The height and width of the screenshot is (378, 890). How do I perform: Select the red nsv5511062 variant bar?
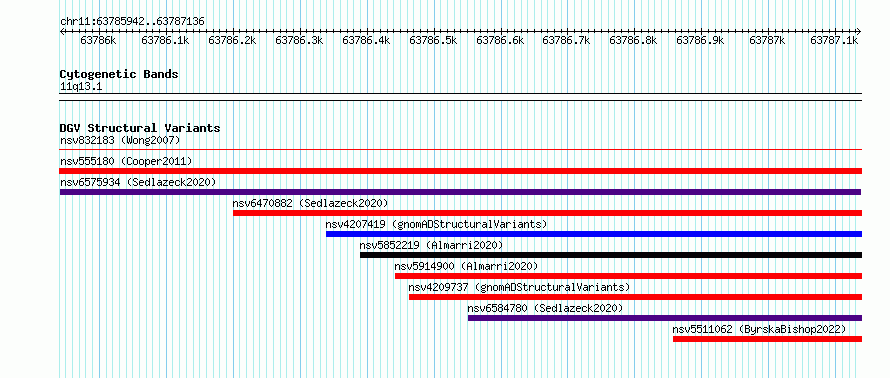(x=767, y=339)
